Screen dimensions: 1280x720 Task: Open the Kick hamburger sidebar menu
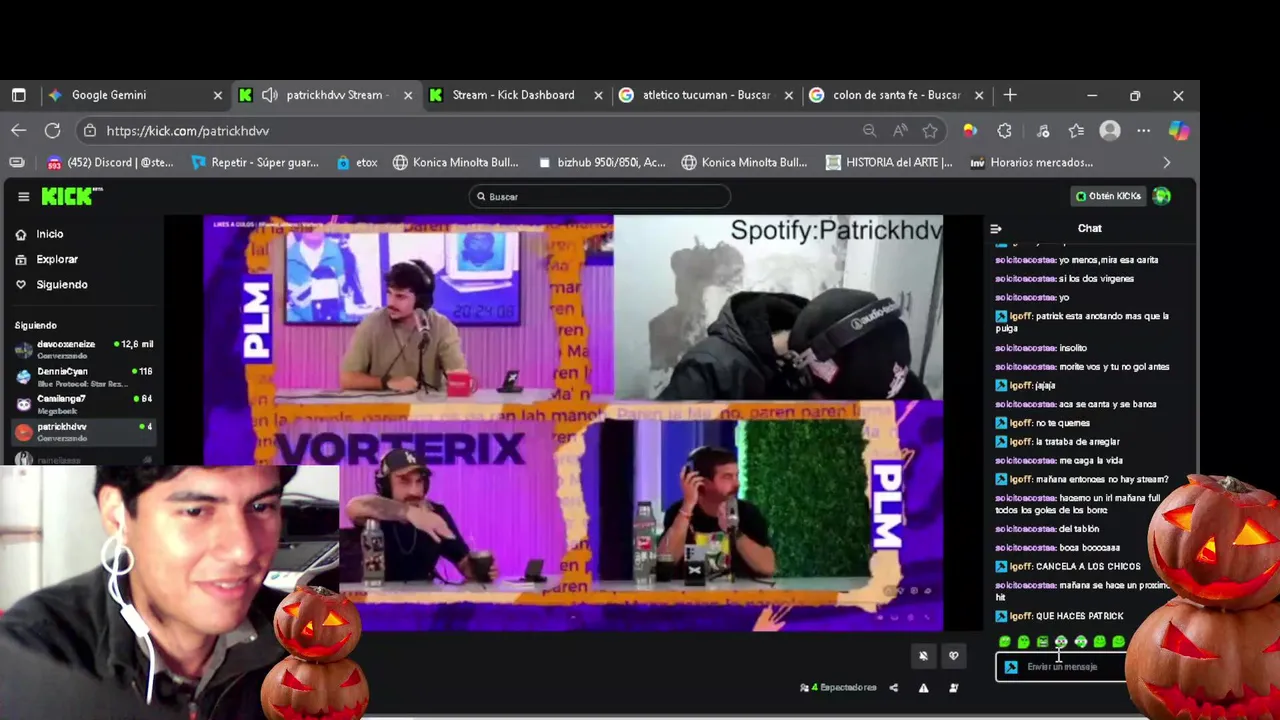click(24, 197)
